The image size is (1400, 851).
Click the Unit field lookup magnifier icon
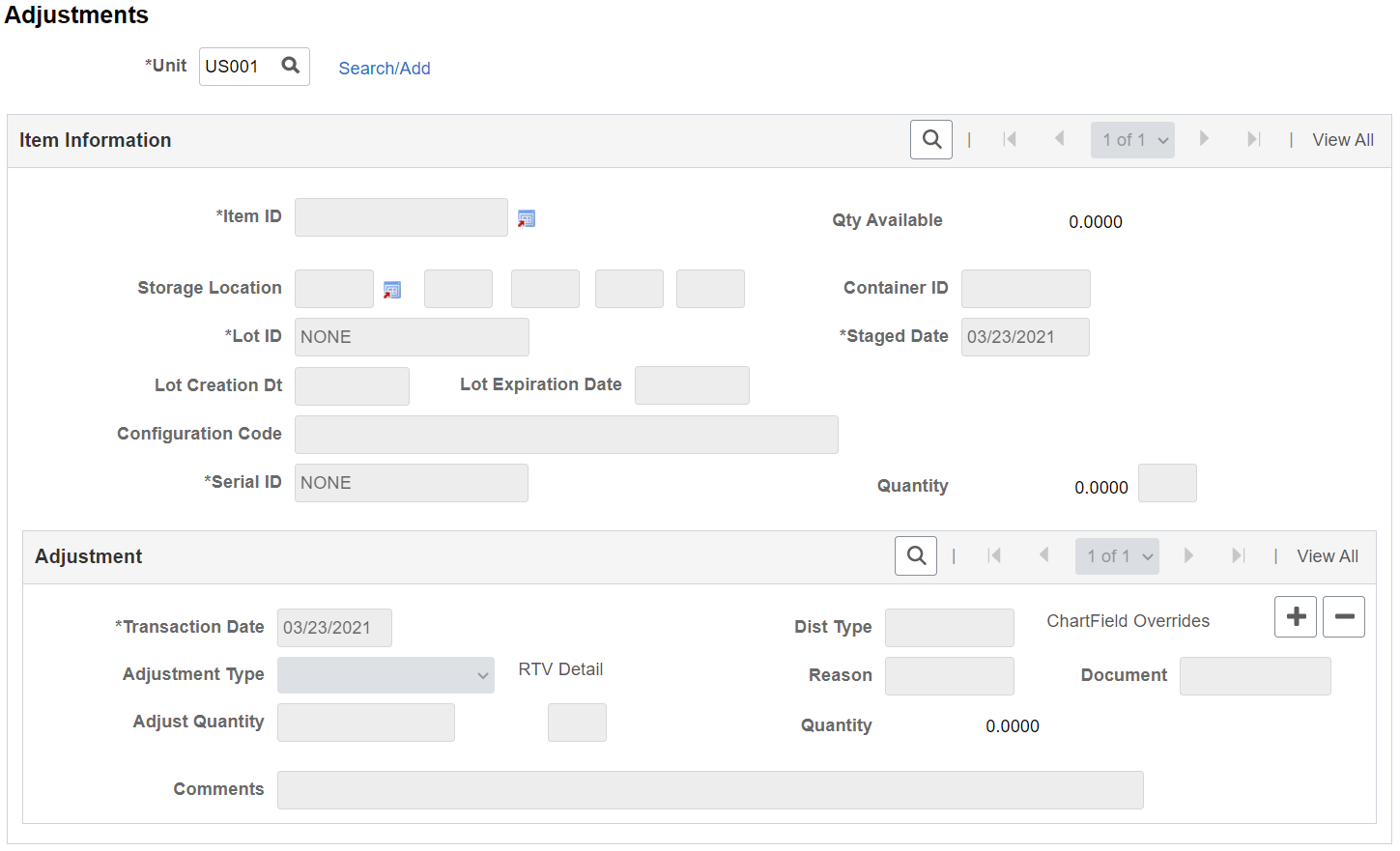point(290,66)
